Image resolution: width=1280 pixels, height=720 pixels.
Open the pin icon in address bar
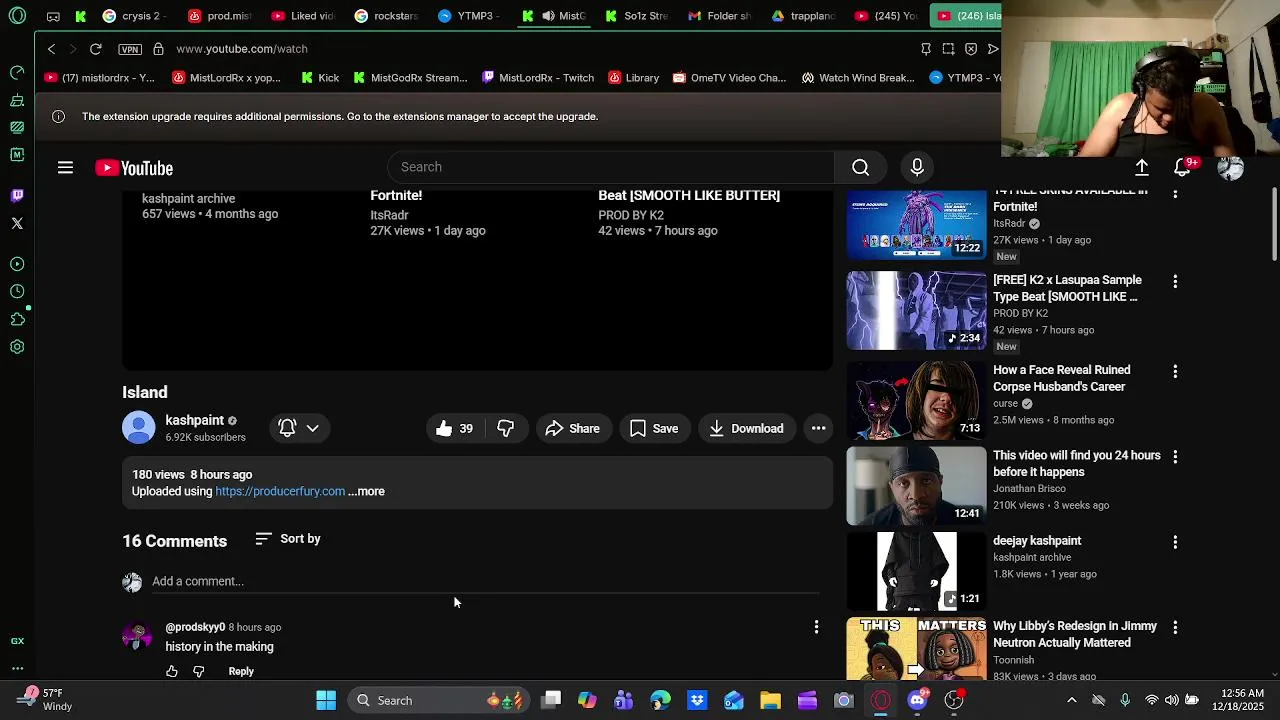[925, 49]
